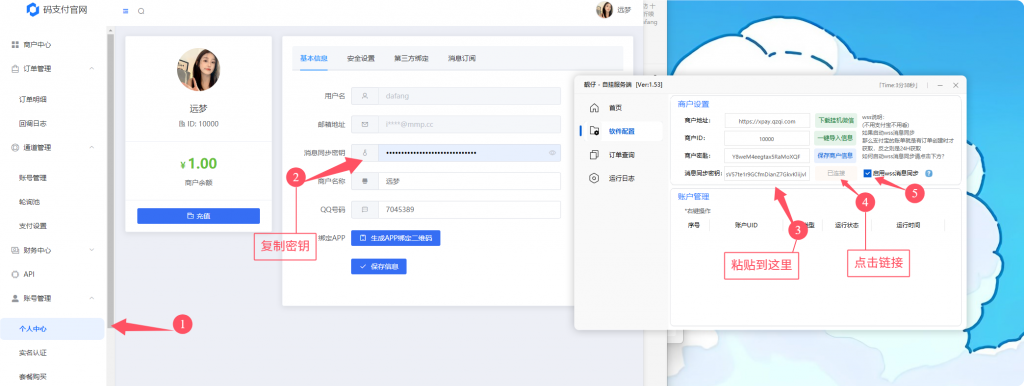Uncheck 启用wss消息同步 checkbox

(867, 174)
